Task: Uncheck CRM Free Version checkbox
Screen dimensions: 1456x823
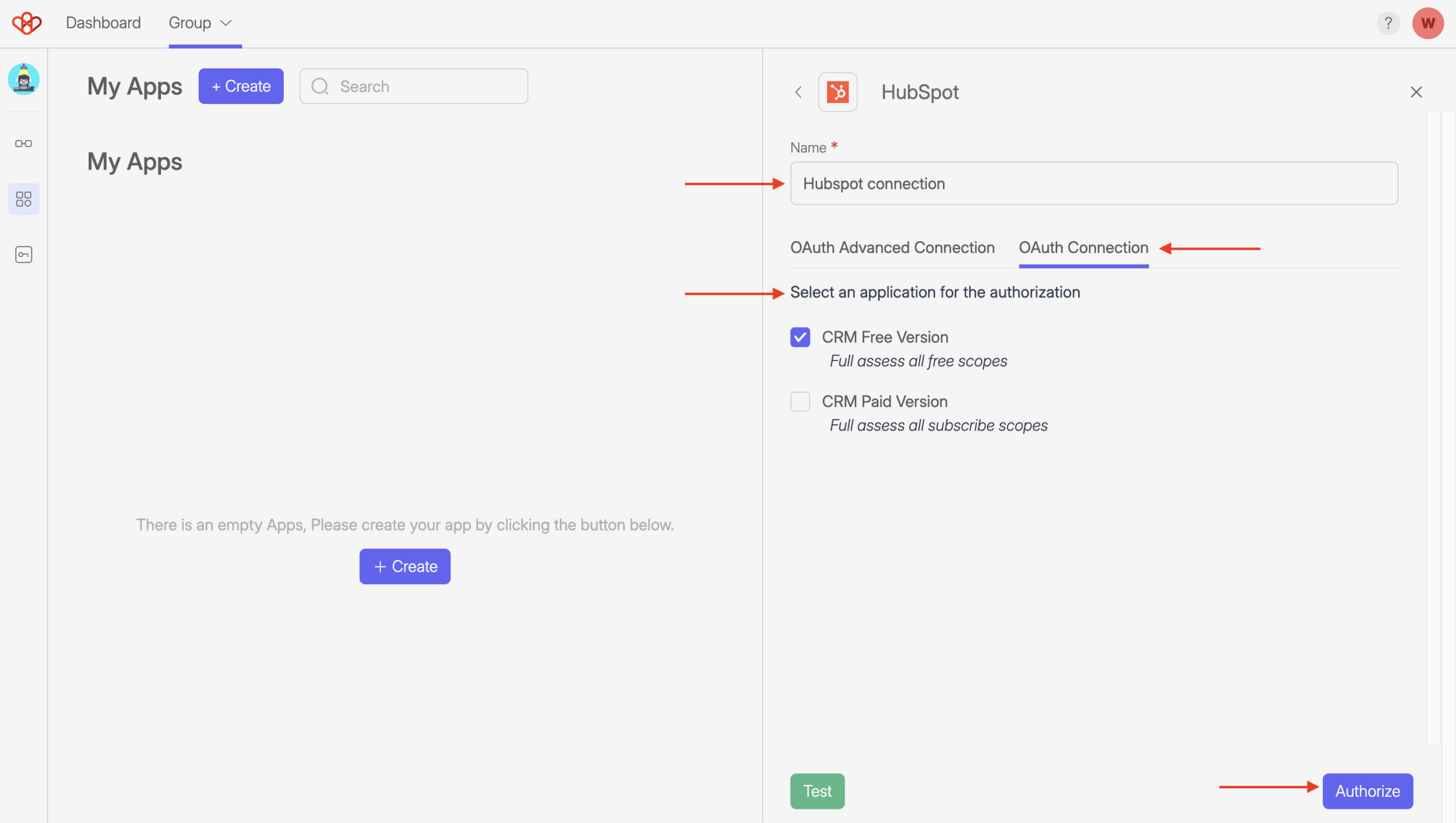Action: [800, 337]
